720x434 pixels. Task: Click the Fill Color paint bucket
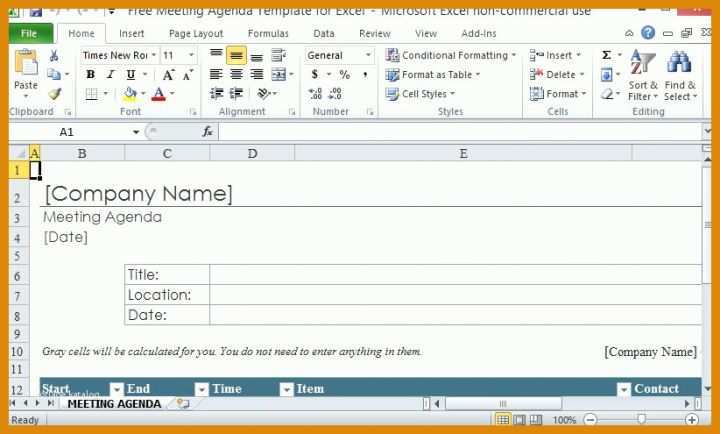130,94
